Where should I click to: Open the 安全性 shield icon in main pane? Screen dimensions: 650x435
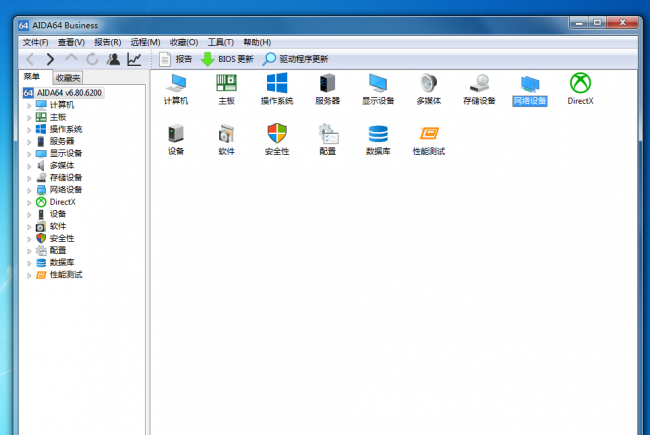(277, 139)
